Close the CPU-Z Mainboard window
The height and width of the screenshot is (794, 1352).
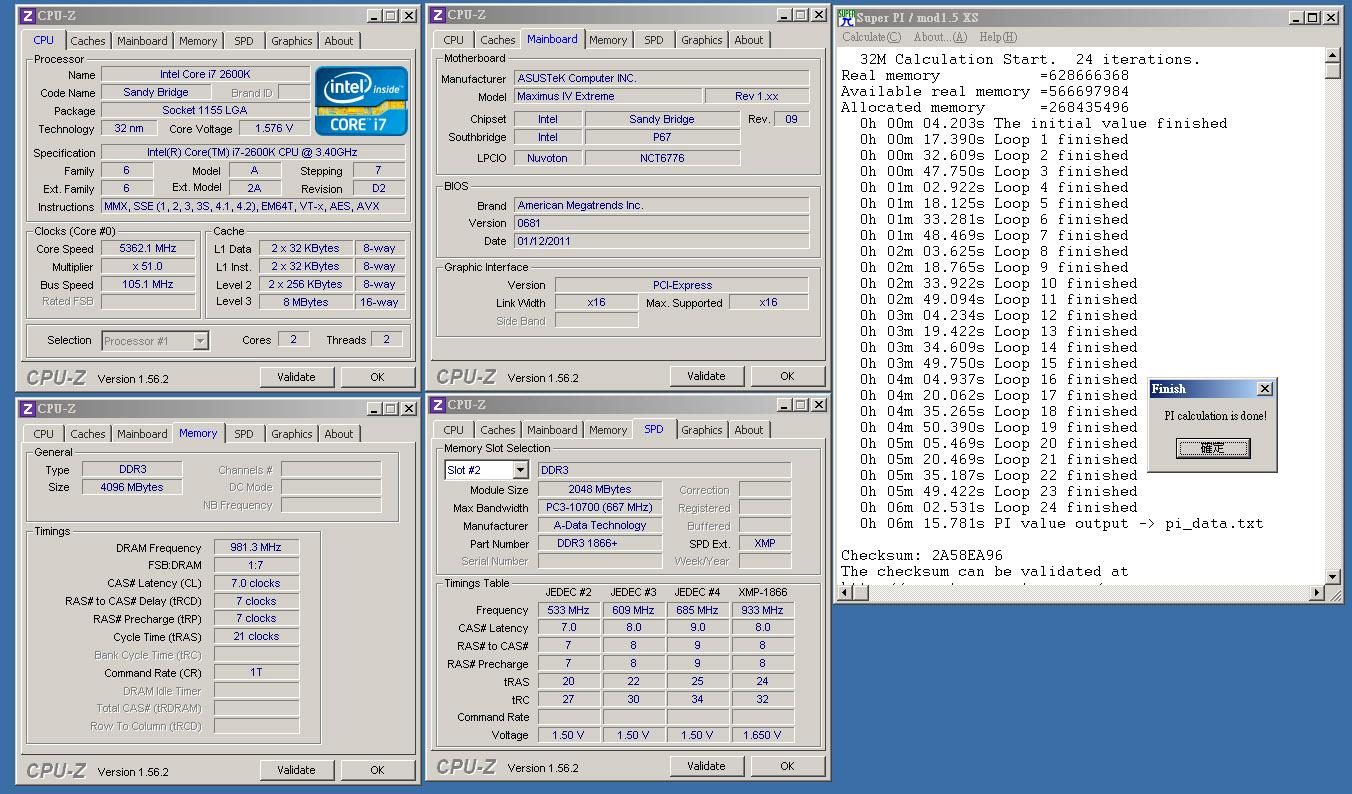[x=817, y=15]
